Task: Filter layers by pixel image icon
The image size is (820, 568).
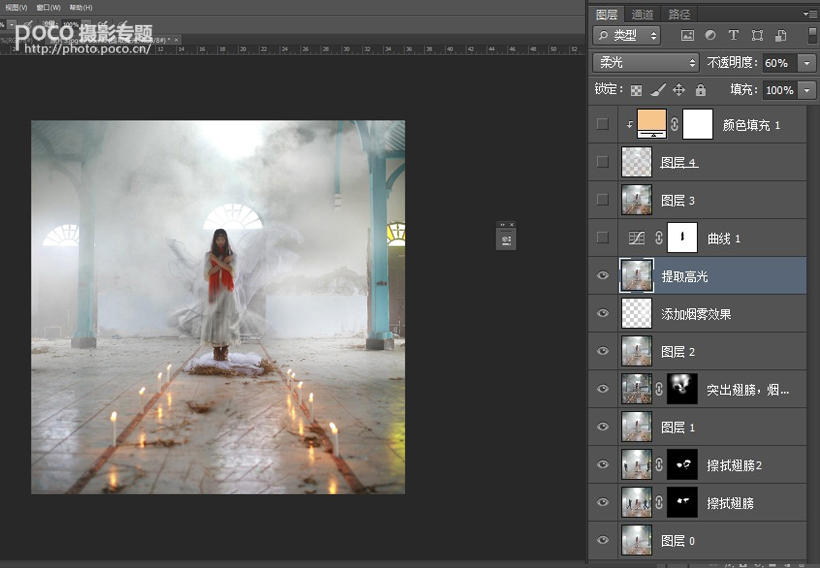Action: [687, 35]
